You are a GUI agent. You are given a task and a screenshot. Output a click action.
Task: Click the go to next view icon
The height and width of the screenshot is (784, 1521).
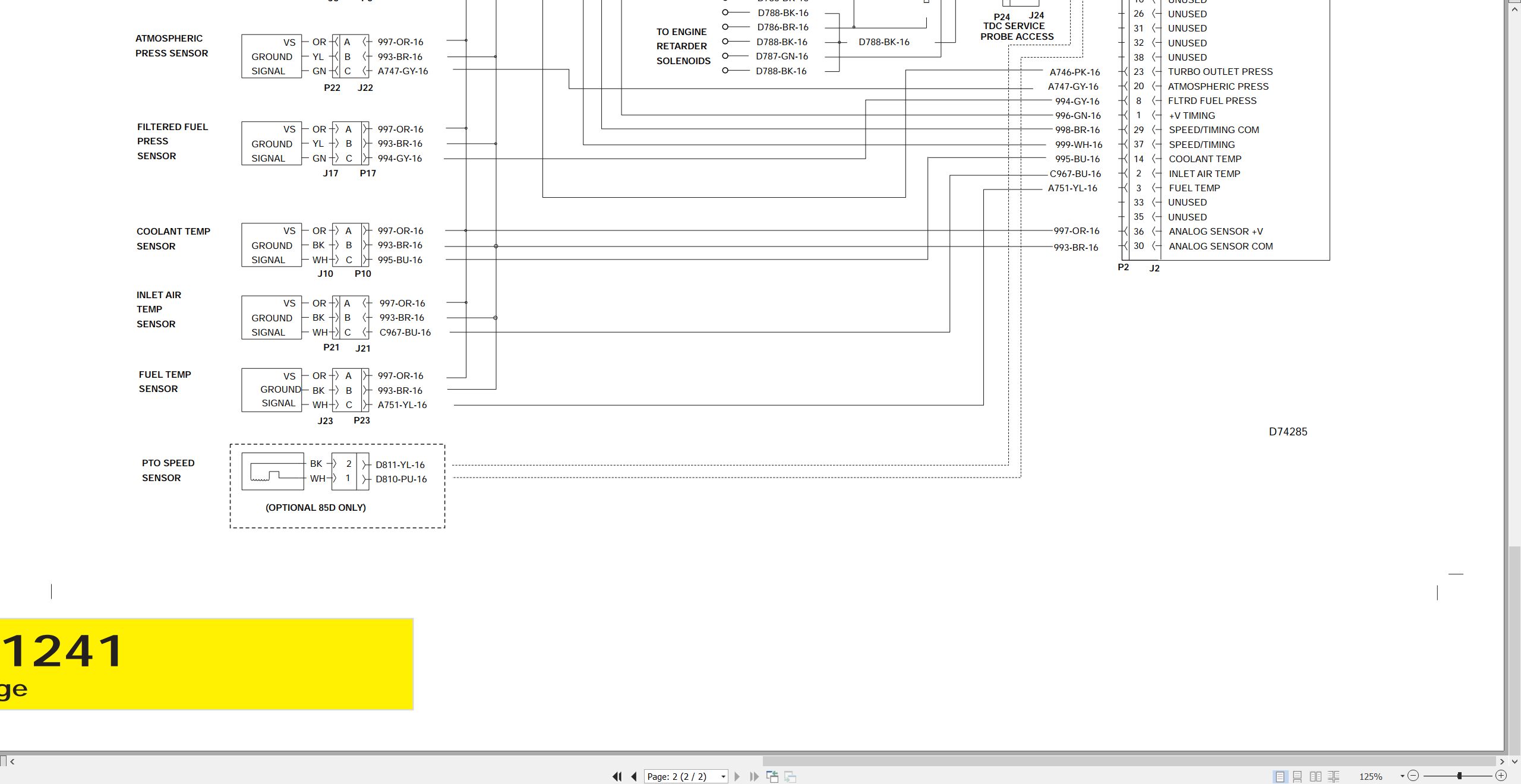pyautogui.click(x=790, y=776)
